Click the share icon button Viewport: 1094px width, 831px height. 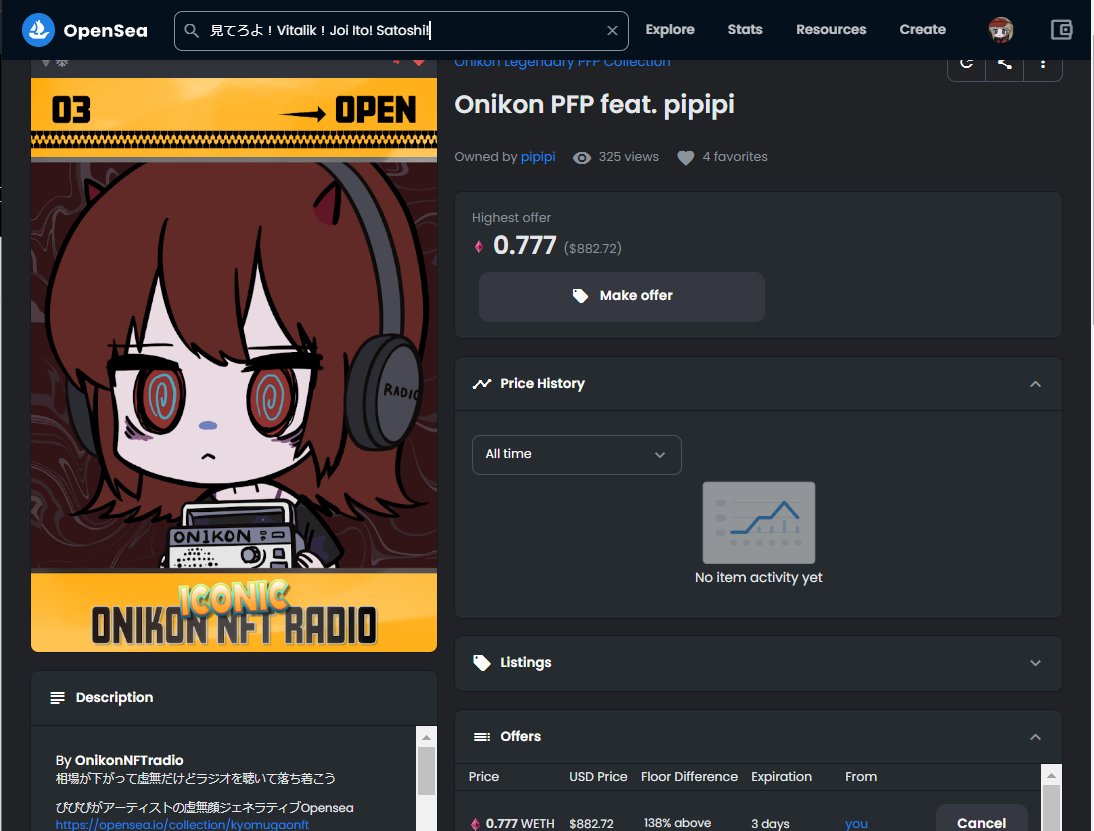1005,64
